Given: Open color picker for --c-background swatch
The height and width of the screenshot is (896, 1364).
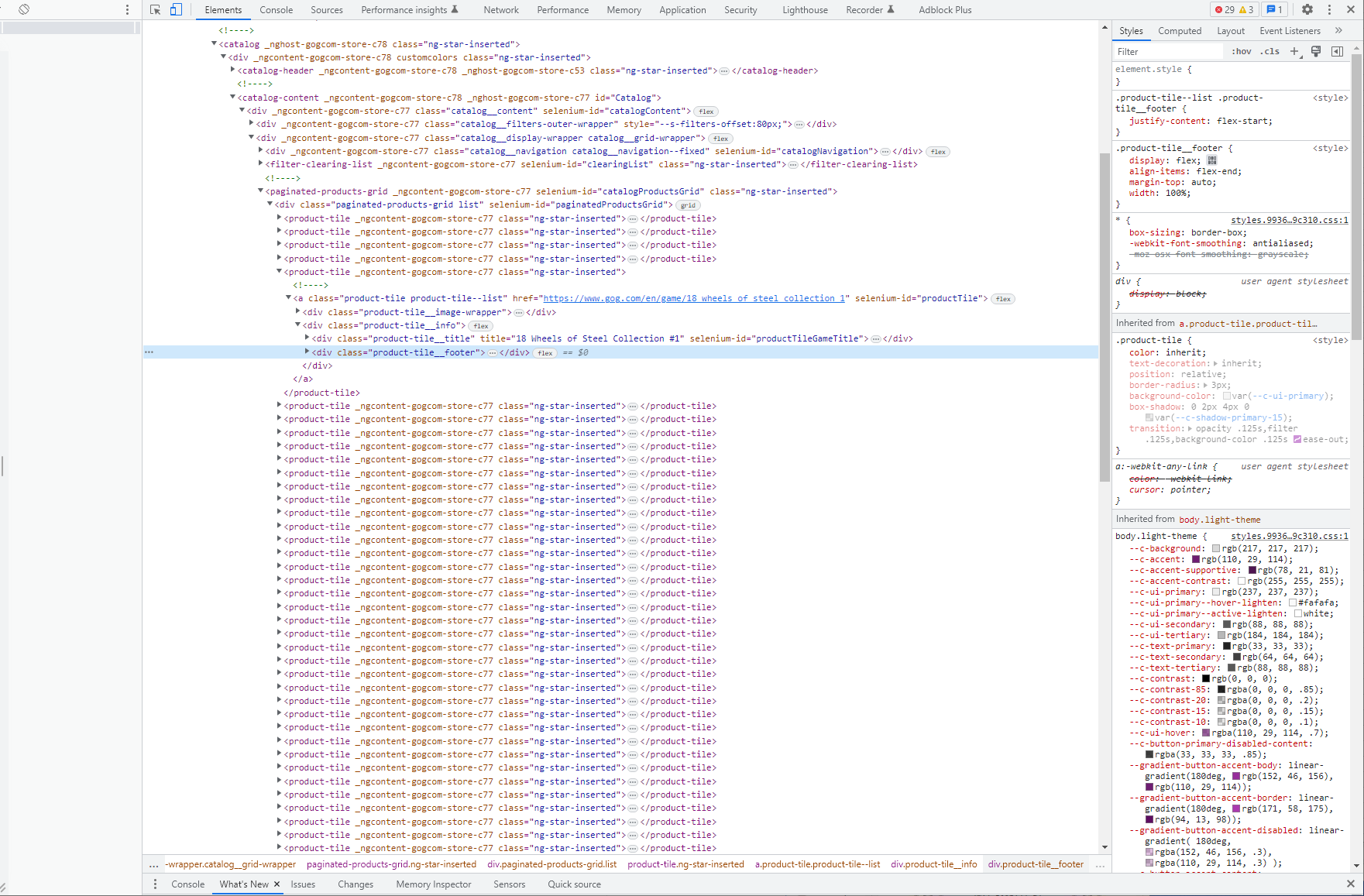Looking at the screenshot, I should point(1216,548).
